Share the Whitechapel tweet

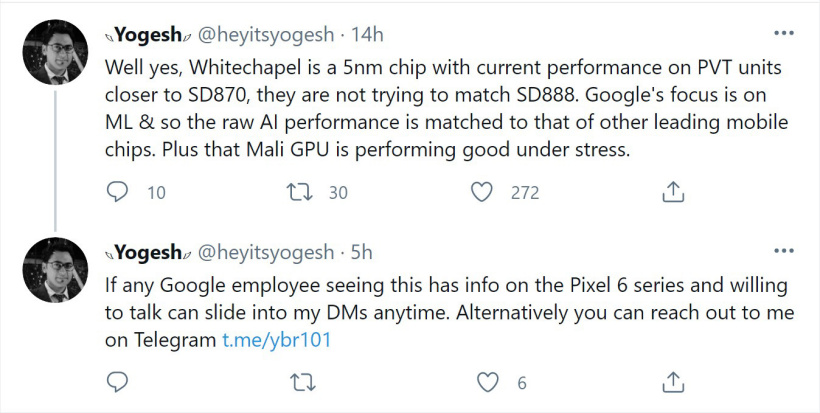pyautogui.click(x=673, y=192)
